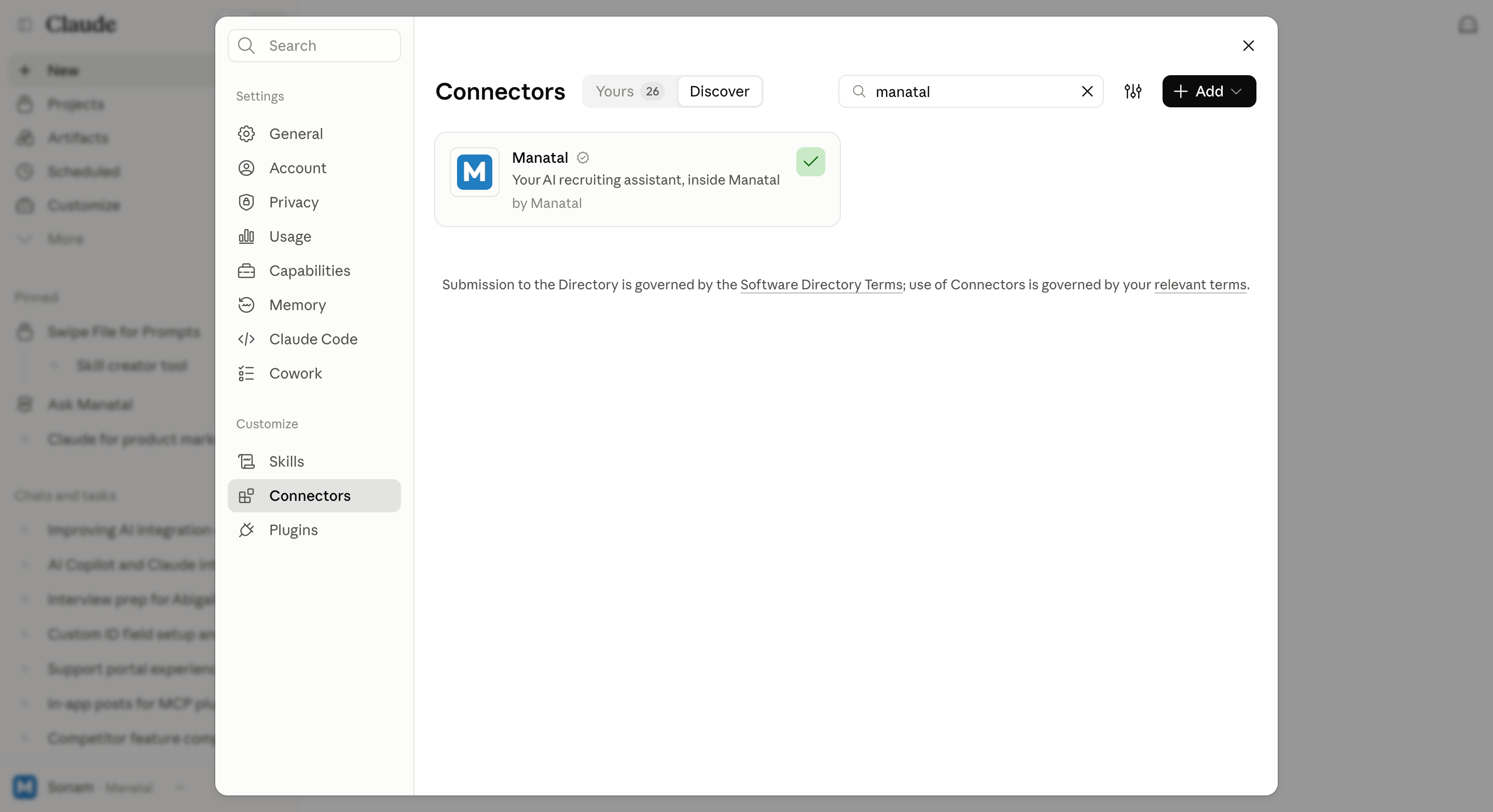Click the settings search magnifier icon
1493x812 pixels.
(246, 46)
